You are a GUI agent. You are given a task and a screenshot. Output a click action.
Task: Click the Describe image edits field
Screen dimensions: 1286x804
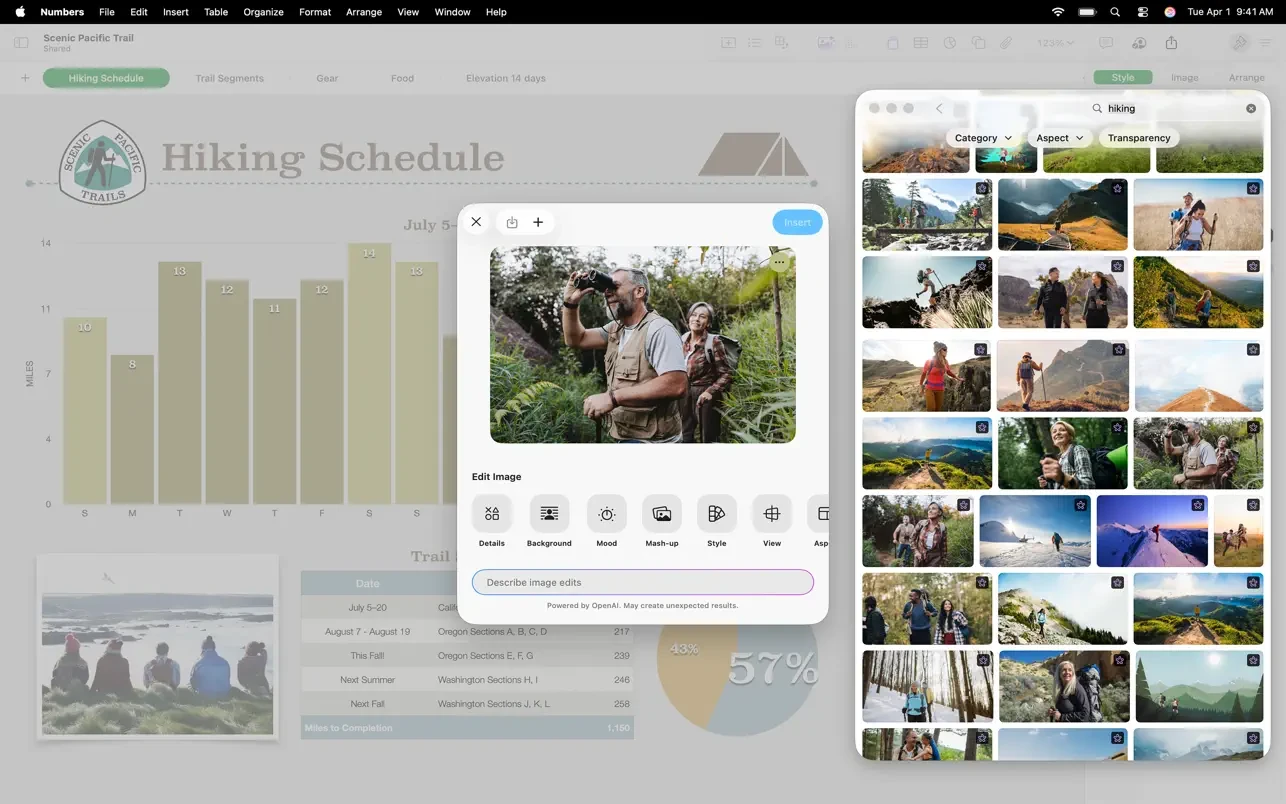[642, 582]
